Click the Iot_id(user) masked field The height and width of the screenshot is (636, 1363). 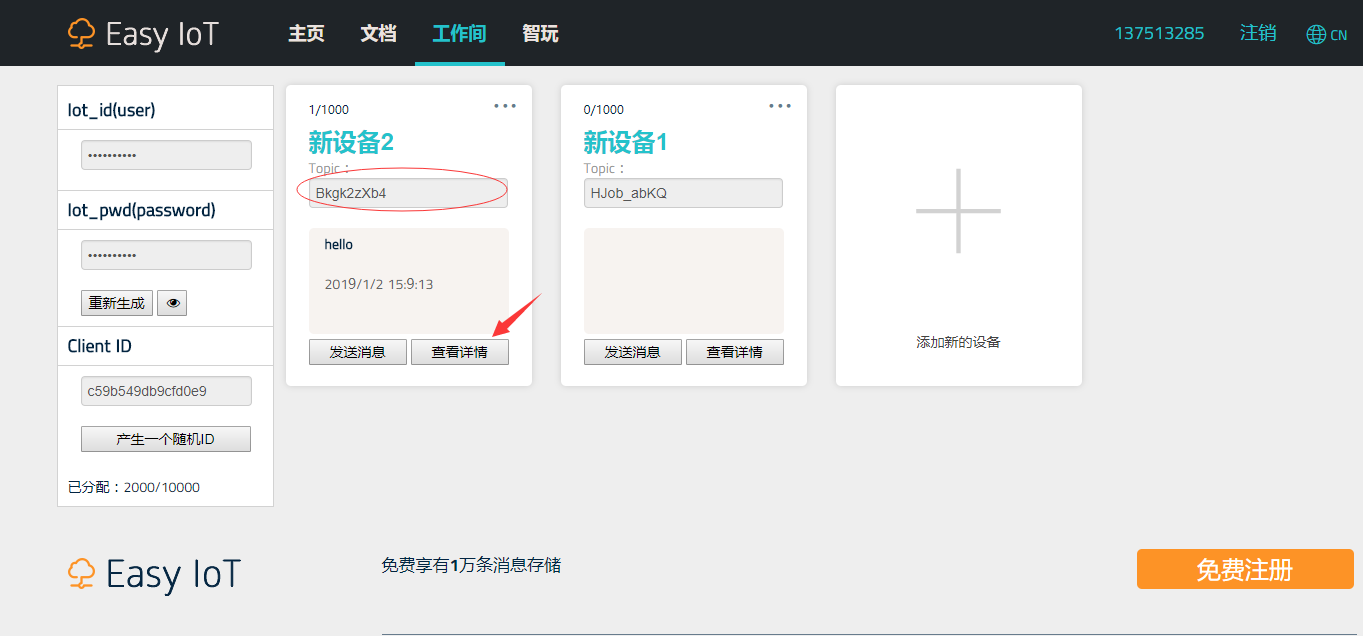click(166, 156)
